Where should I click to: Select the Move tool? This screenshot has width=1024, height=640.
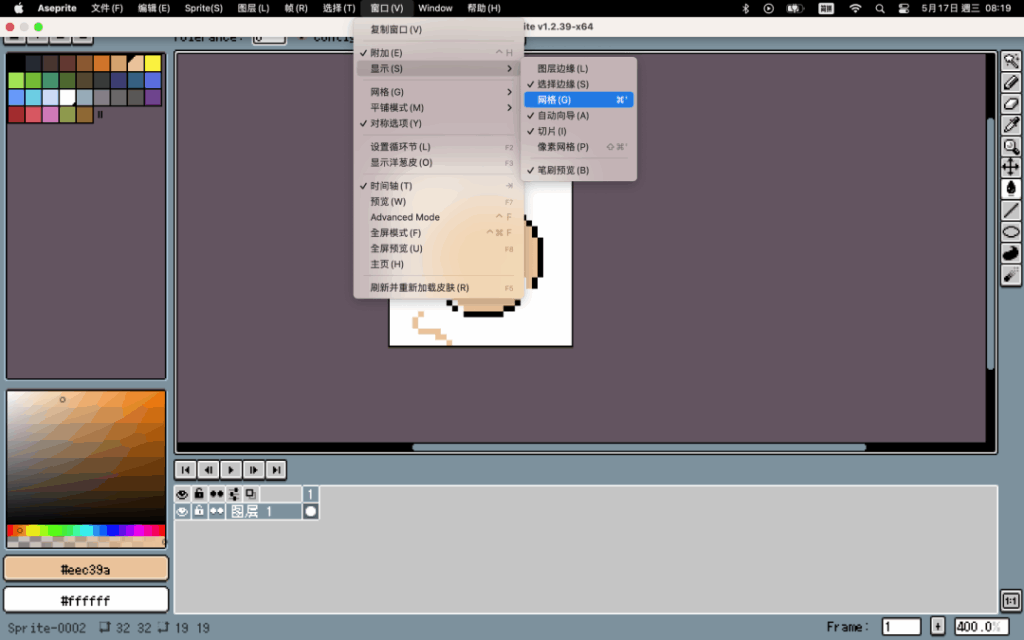pos(1011,167)
